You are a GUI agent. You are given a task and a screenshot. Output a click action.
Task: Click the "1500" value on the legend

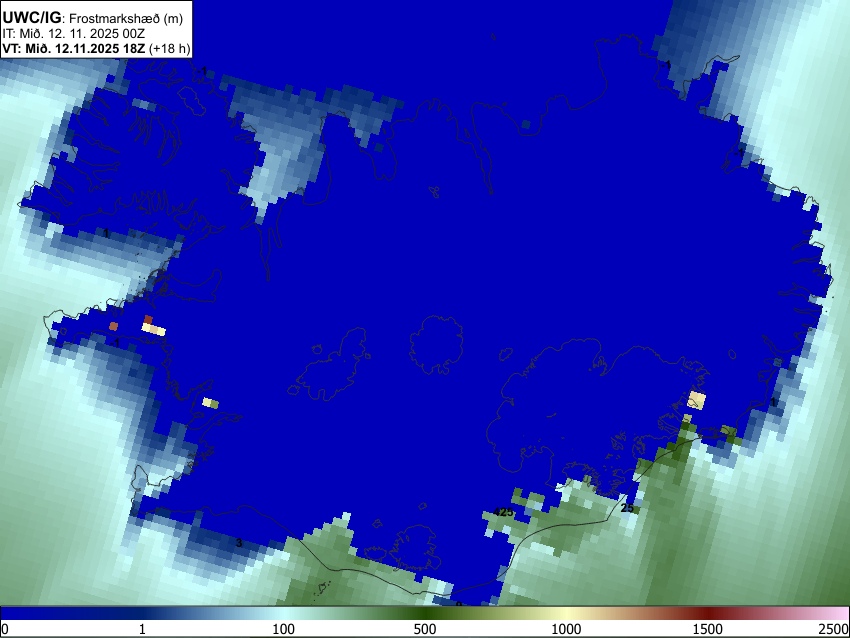708,629
